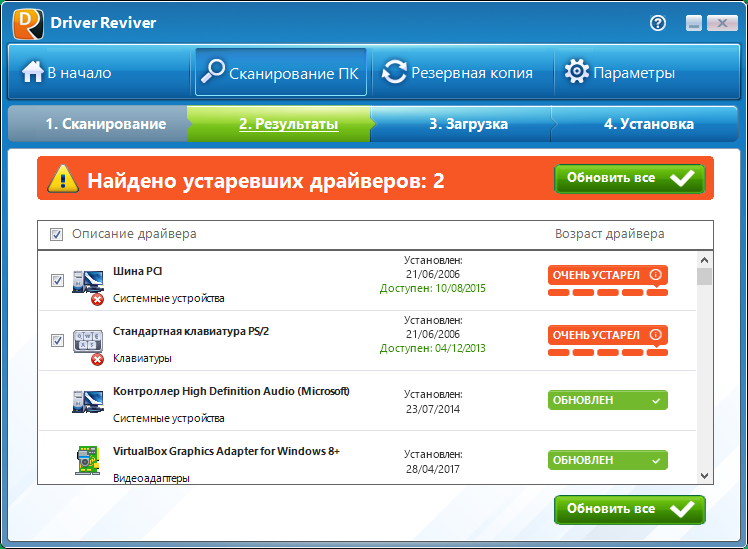Click the bottom Обновить все button
The height and width of the screenshot is (549, 748).
pyautogui.click(x=629, y=509)
